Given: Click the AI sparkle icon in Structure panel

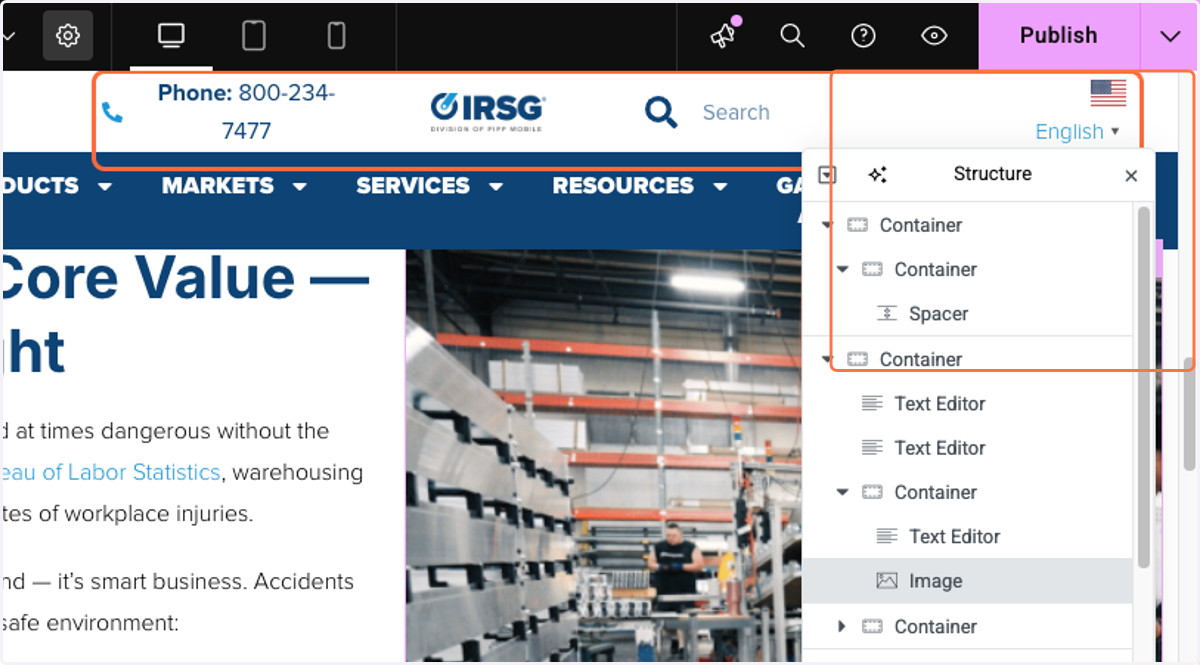Looking at the screenshot, I should [x=877, y=175].
